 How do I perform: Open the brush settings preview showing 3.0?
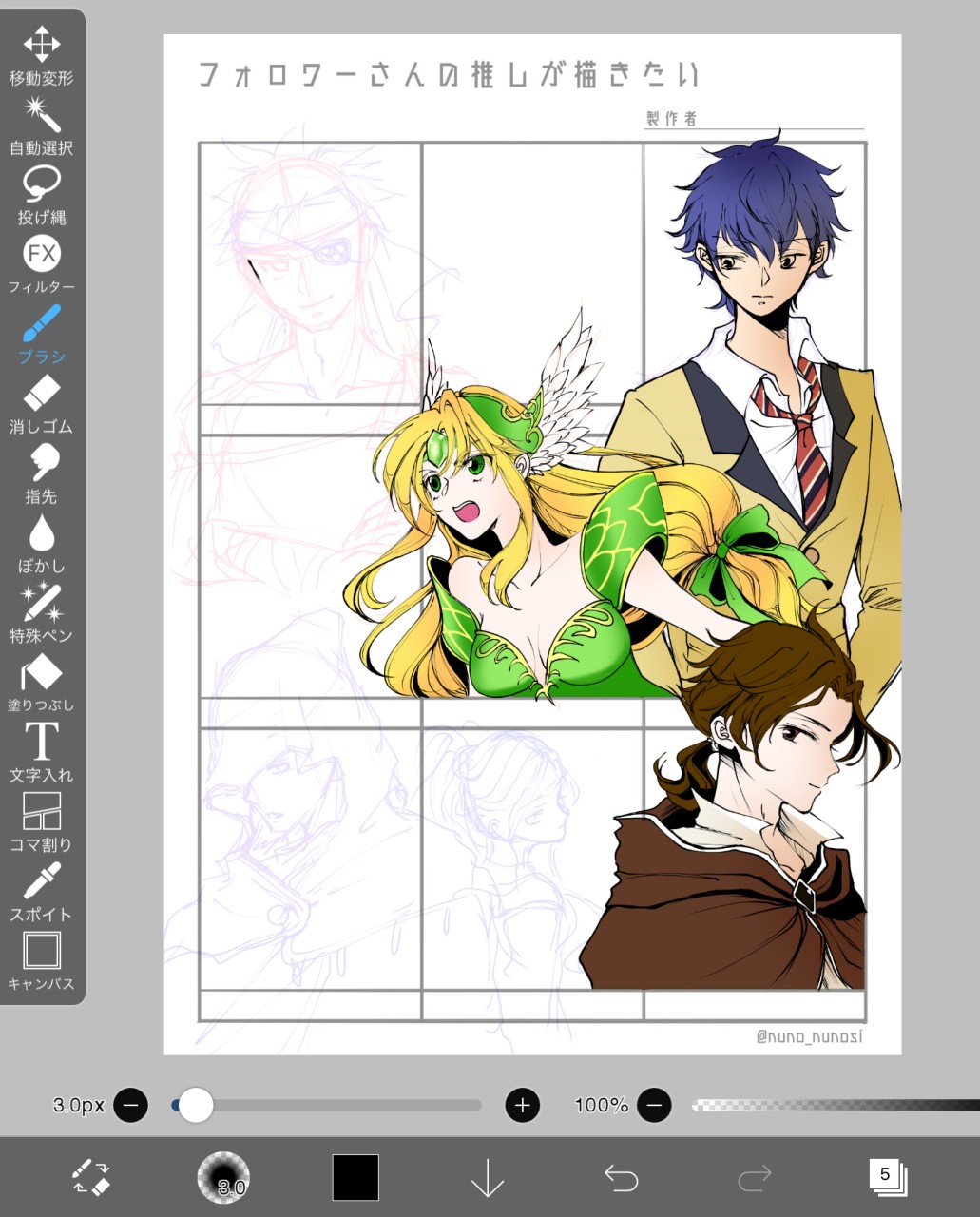(x=223, y=1178)
